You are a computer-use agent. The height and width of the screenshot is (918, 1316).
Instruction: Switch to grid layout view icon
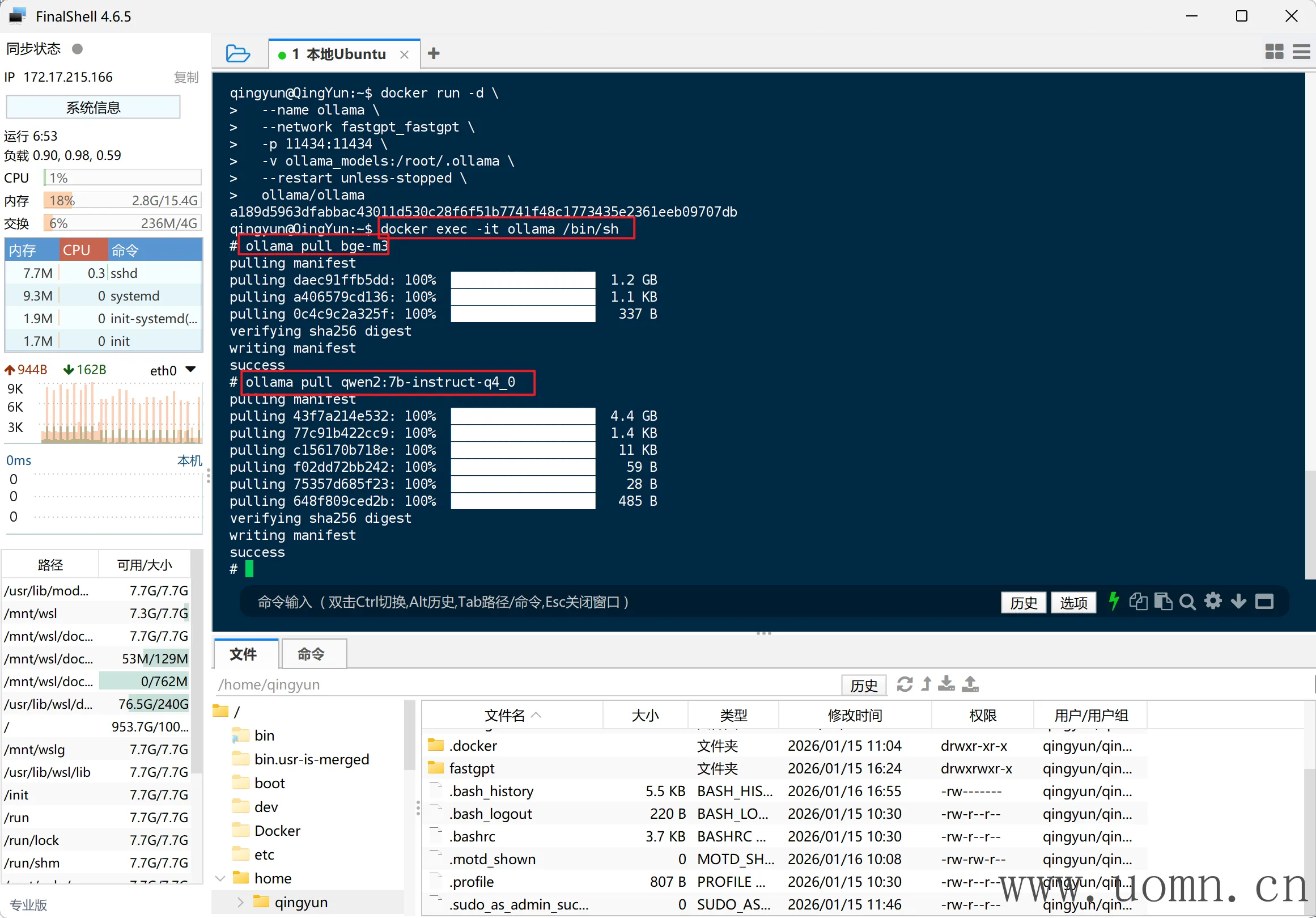[x=1274, y=52]
